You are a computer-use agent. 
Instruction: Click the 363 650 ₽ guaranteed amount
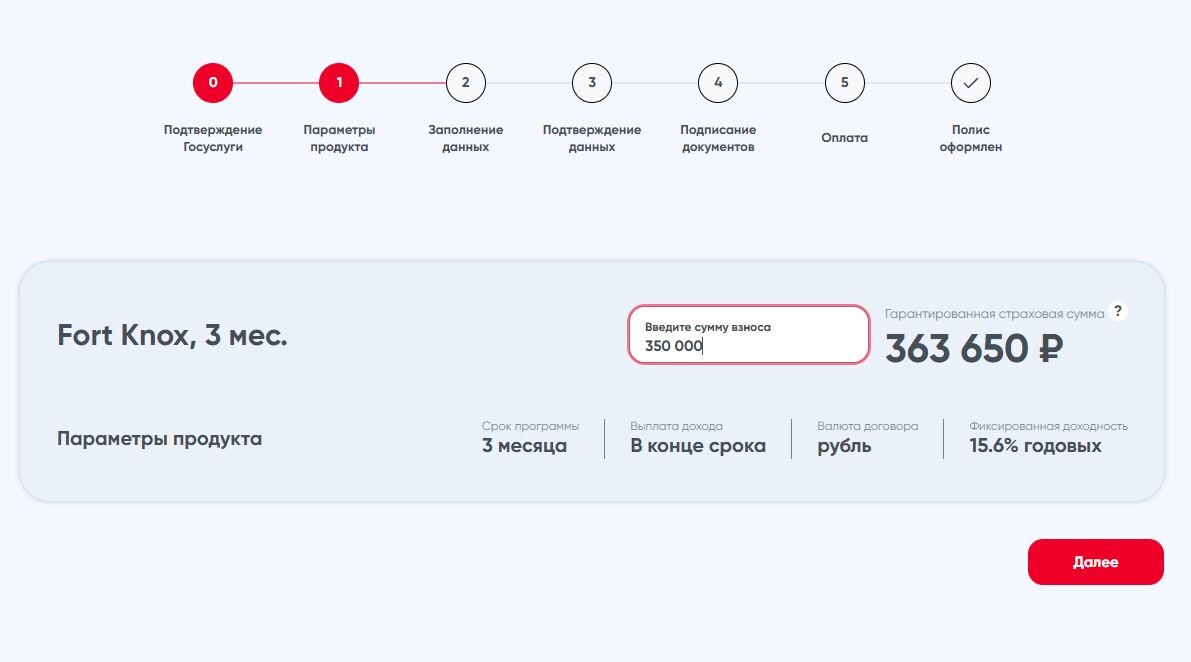(x=974, y=348)
